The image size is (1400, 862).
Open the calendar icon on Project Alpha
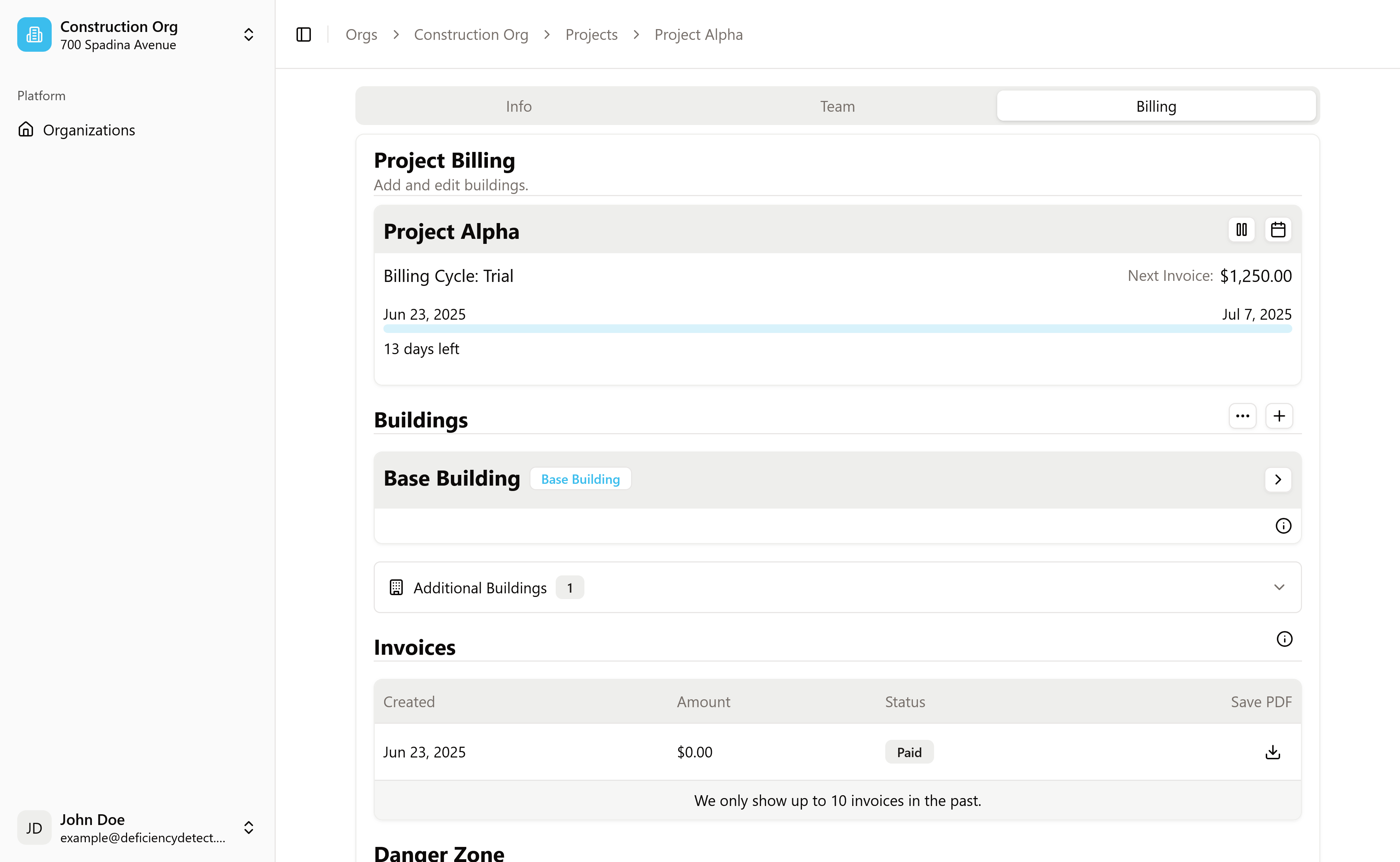(1278, 230)
